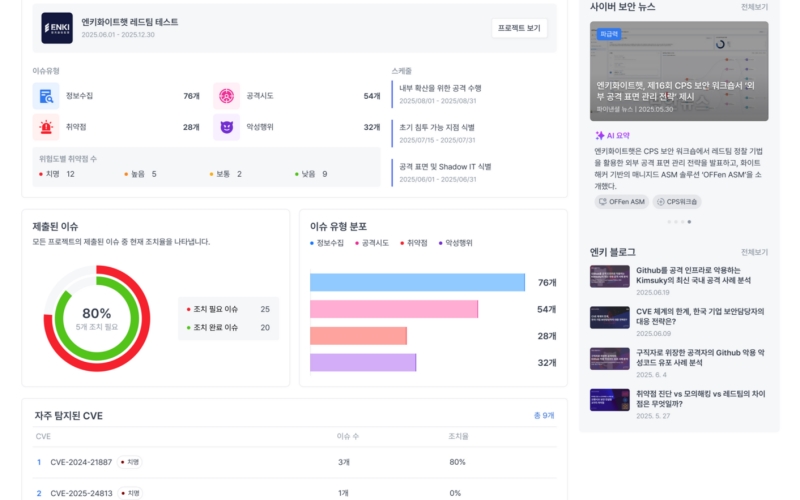Select the CPS워크숍 tag chip
The width and height of the screenshot is (800, 500).
pyautogui.click(x=677, y=202)
